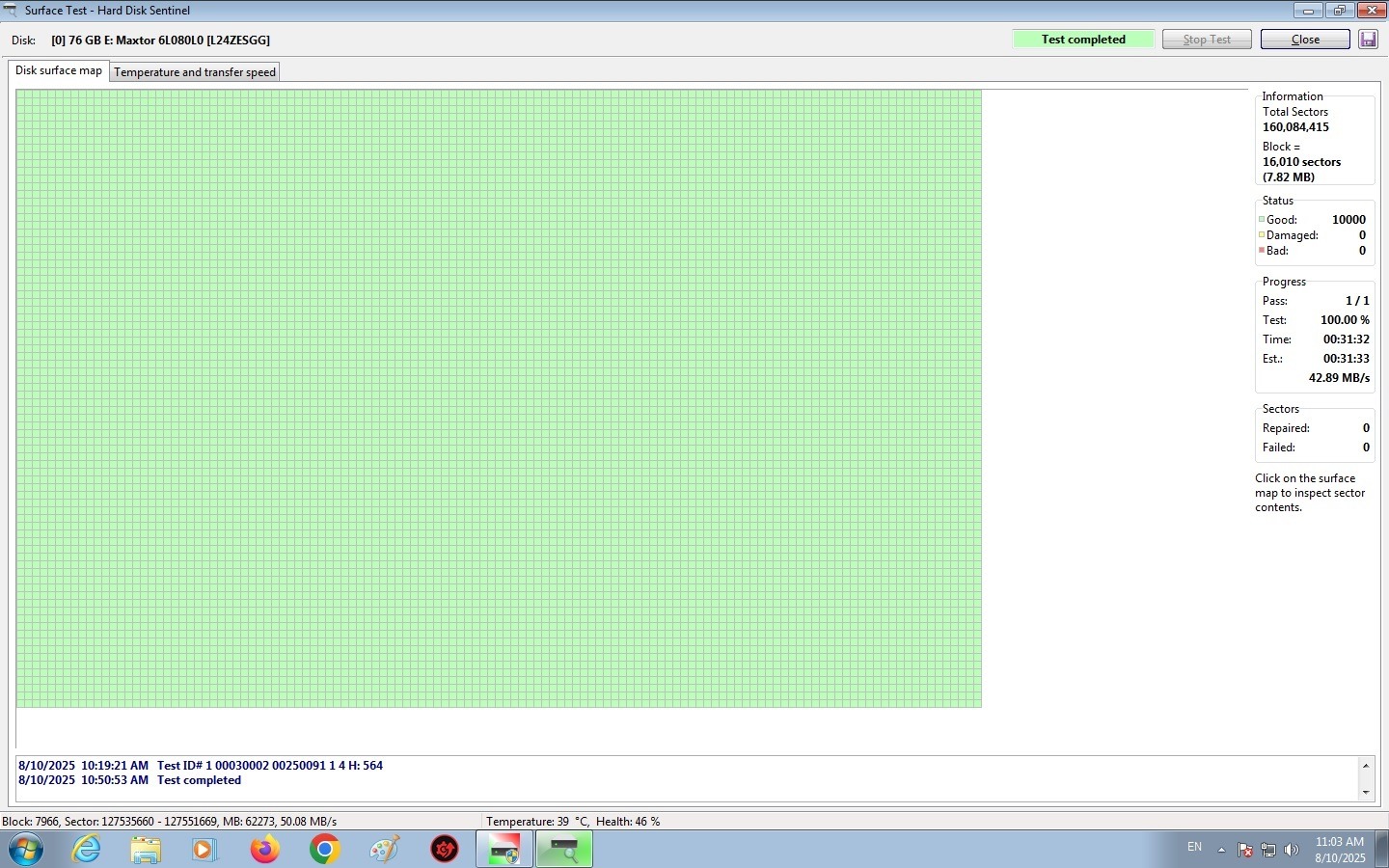Click the Stop Test button
Screen dimensions: 1389x868
point(1207,40)
